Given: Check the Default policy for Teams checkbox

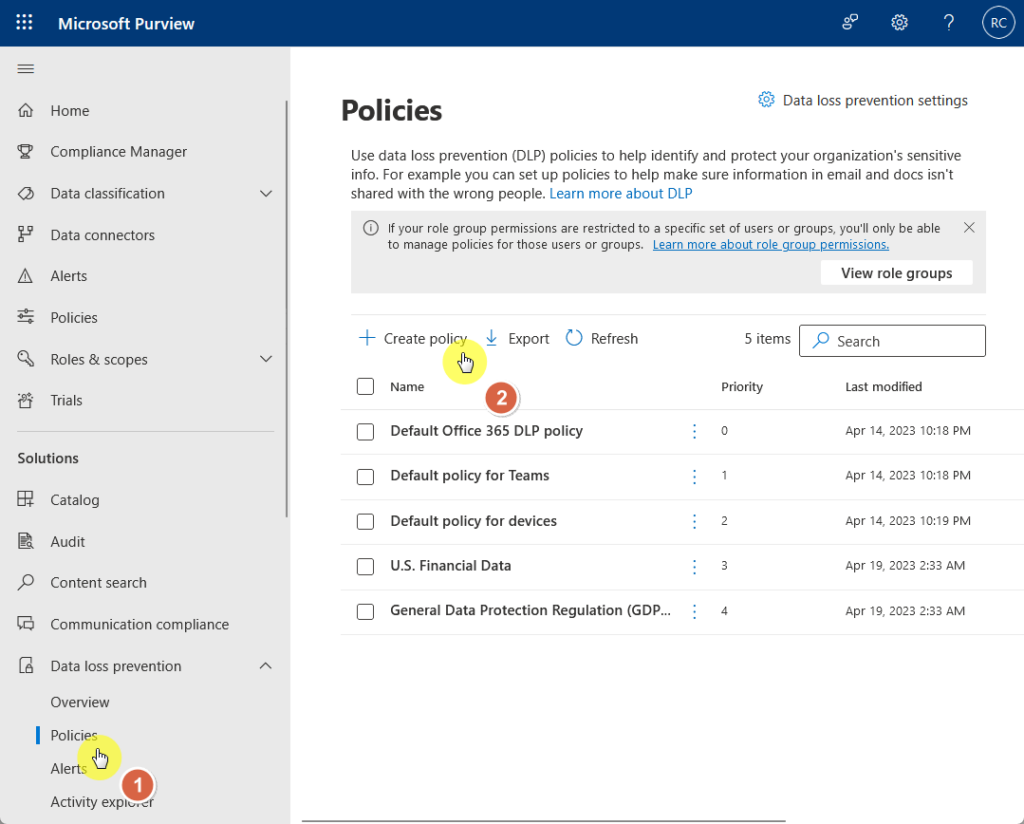Looking at the screenshot, I should (x=366, y=477).
